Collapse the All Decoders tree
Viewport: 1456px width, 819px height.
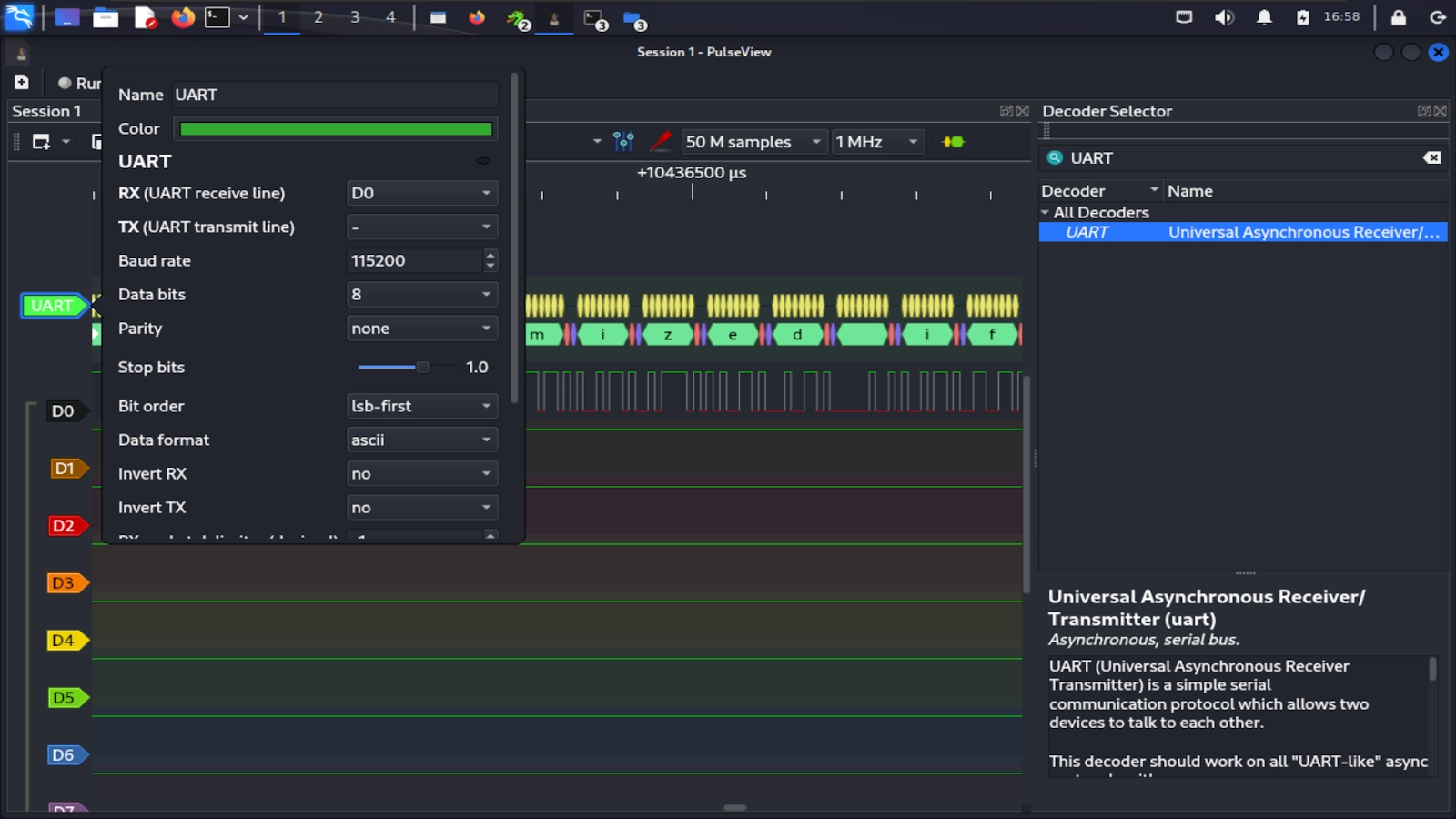[1045, 212]
